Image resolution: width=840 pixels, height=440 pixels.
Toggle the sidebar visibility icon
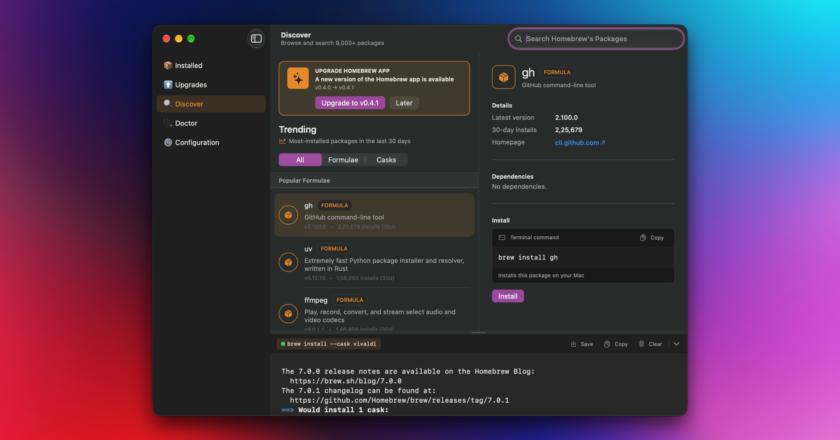pos(256,39)
